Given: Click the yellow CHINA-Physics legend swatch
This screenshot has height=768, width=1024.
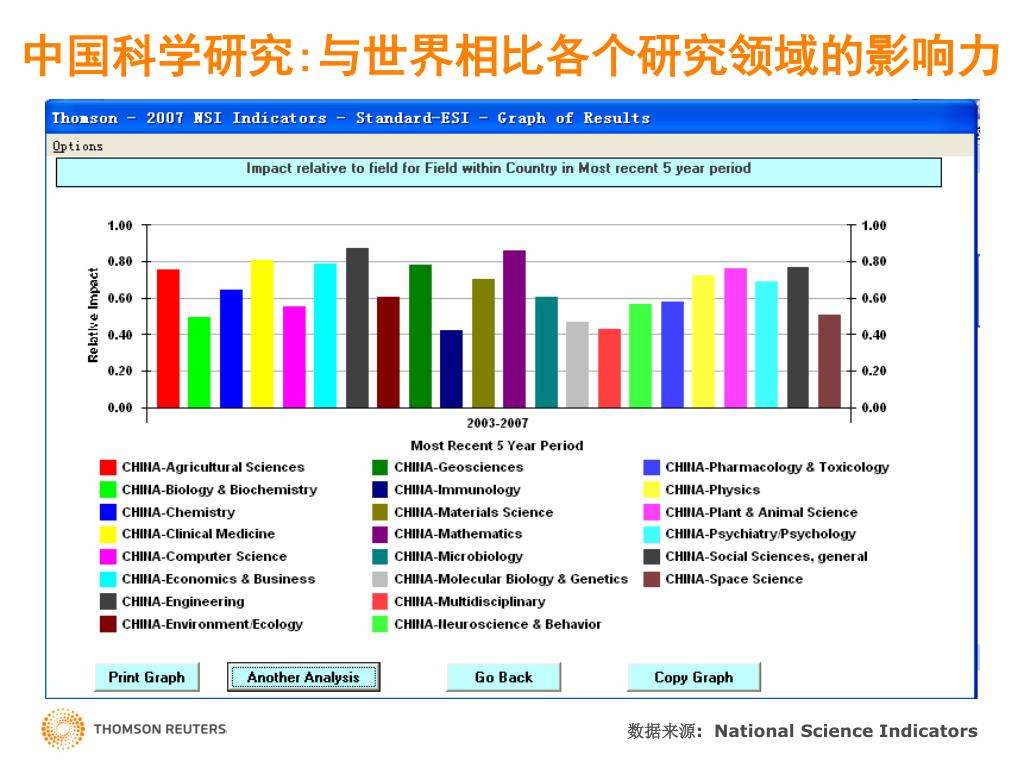Looking at the screenshot, I should pos(652,489).
